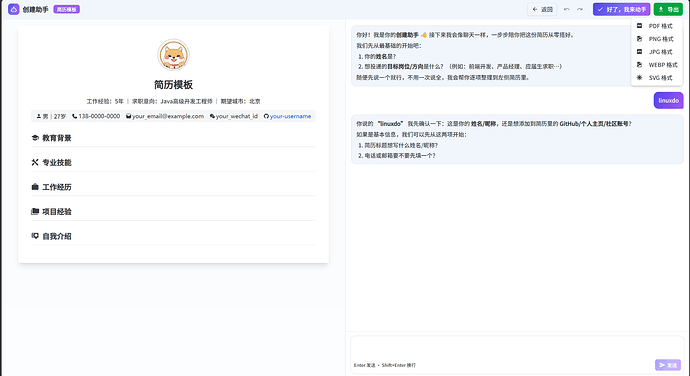Click the '1. 你的姓名是？' line

pyautogui.click(x=377, y=56)
